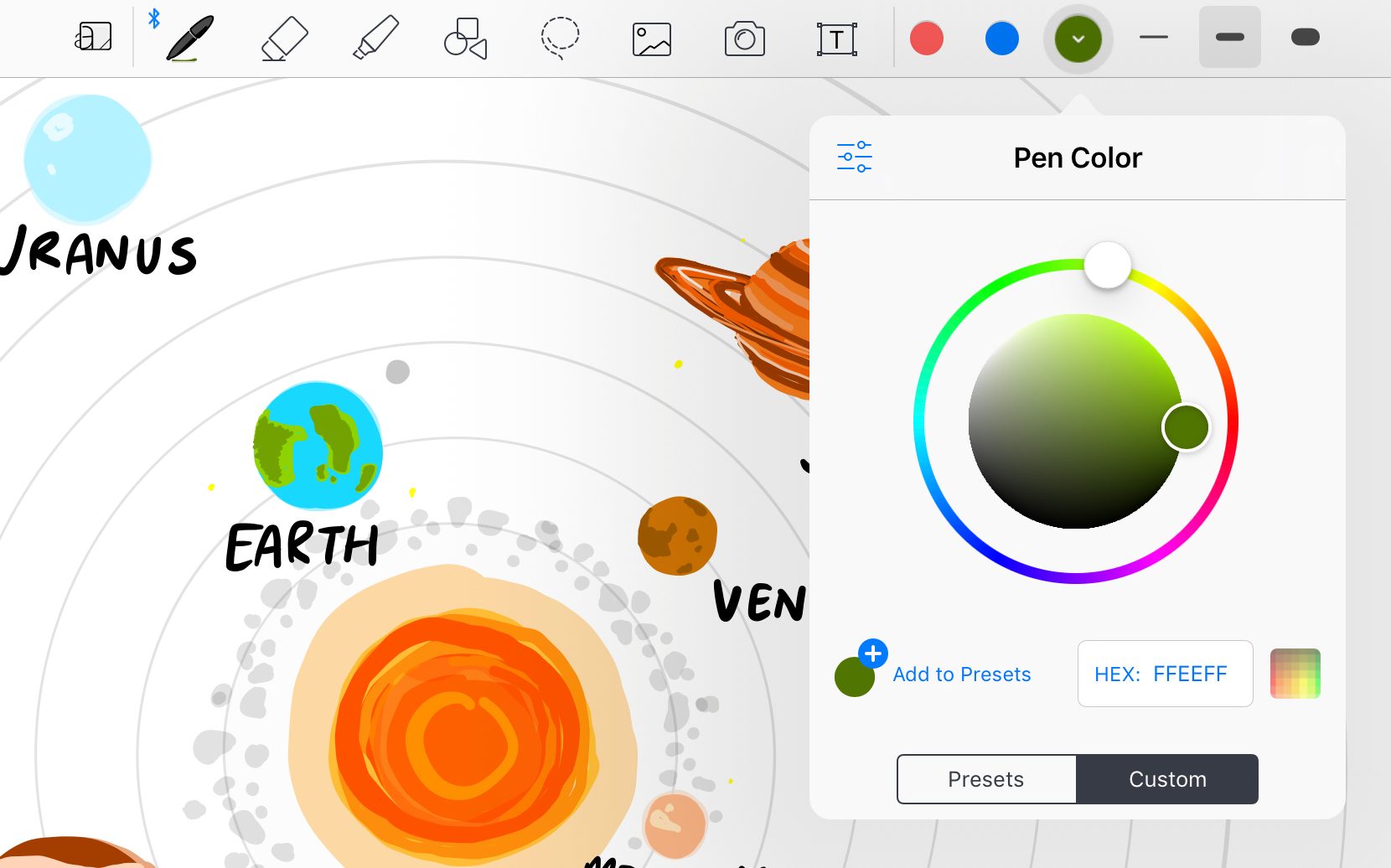The height and width of the screenshot is (868, 1391).
Task: Choose the red pen color
Action: [927, 38]
